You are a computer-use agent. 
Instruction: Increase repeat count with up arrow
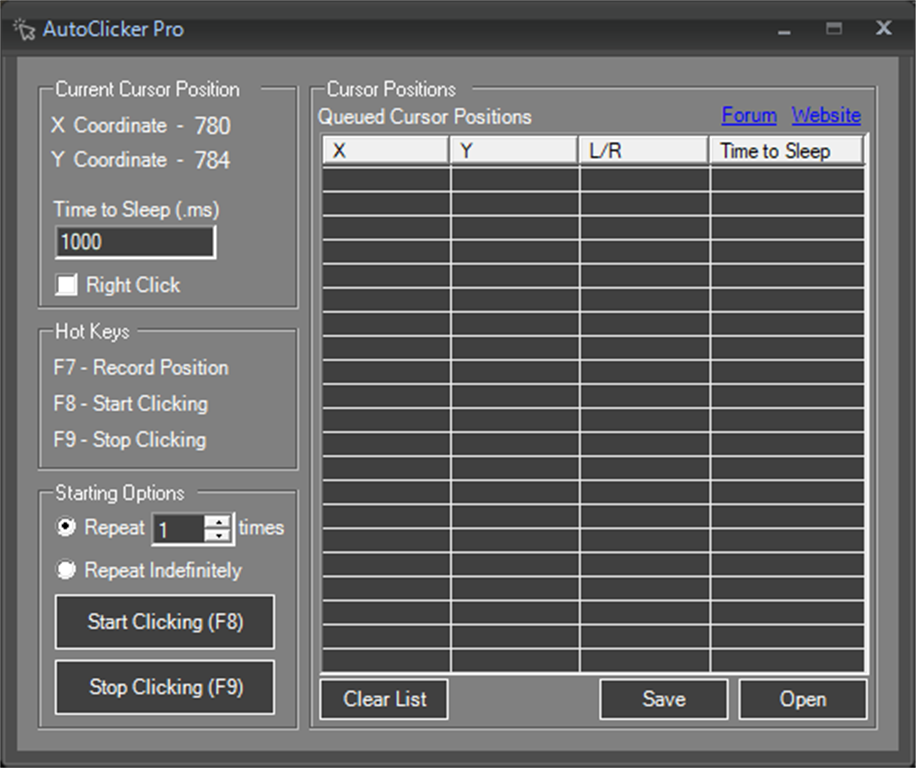click(218, 522)
